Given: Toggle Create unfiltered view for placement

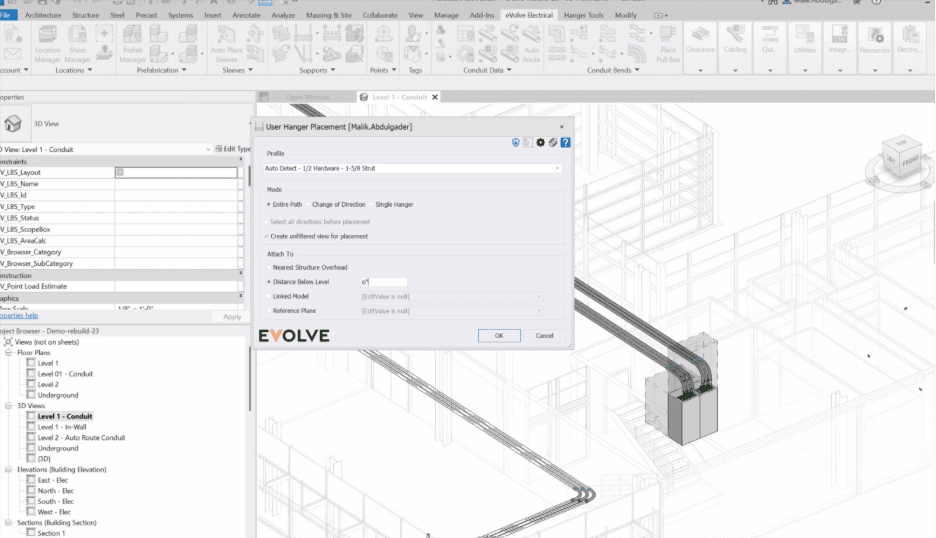Looking at the screenshot, I should click(x=317, y=236).
